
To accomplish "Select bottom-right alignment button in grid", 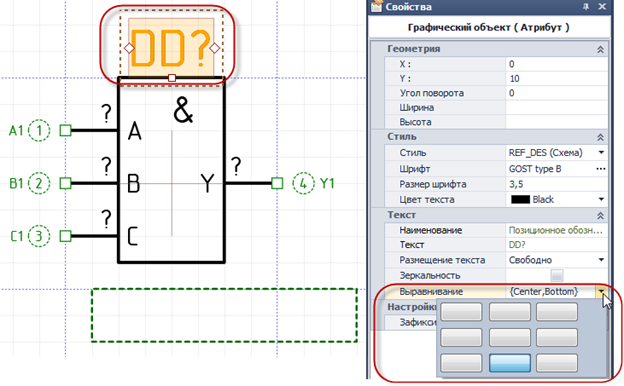I will tap(557, 363).
